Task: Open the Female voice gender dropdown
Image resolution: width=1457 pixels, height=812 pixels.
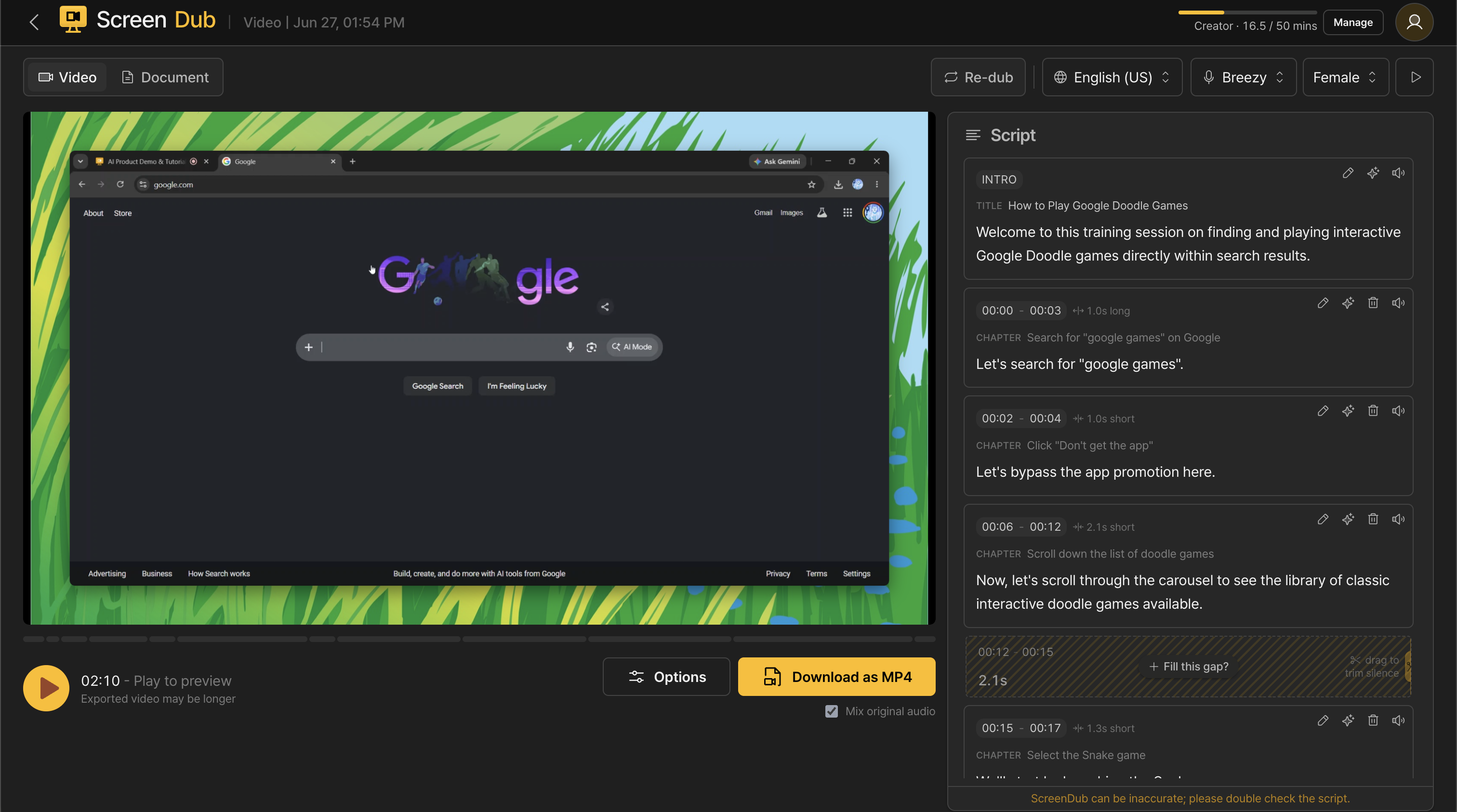Action: pyautogui.click(x=1346, y=78)
